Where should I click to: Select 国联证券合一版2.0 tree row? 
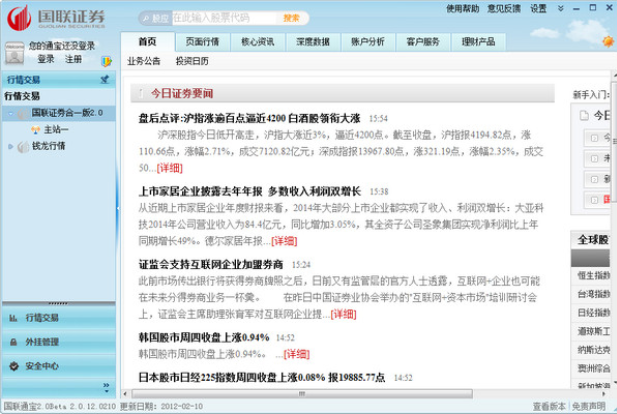pyautogui.click(x=59, y=113)
